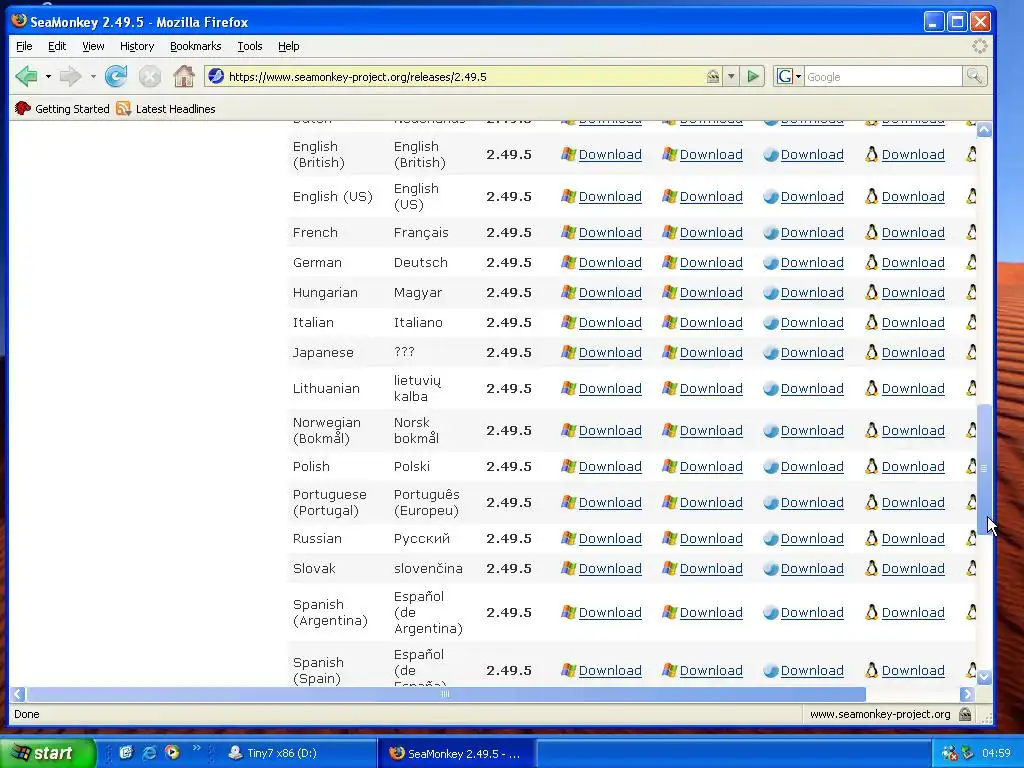1024x768 pixels.
Task: Open the History menu
Action: point(136,46)
